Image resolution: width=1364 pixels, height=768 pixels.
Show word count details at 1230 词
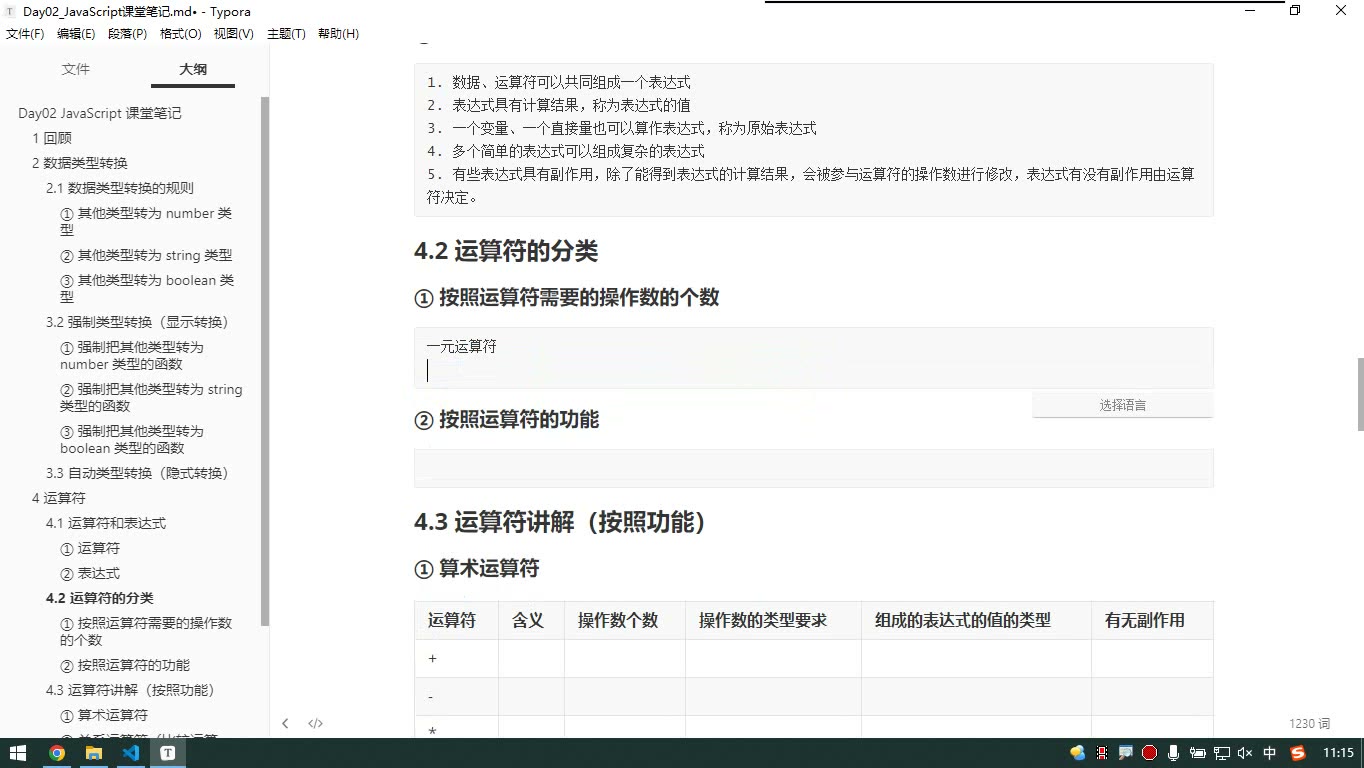[x=1309, y=723]
